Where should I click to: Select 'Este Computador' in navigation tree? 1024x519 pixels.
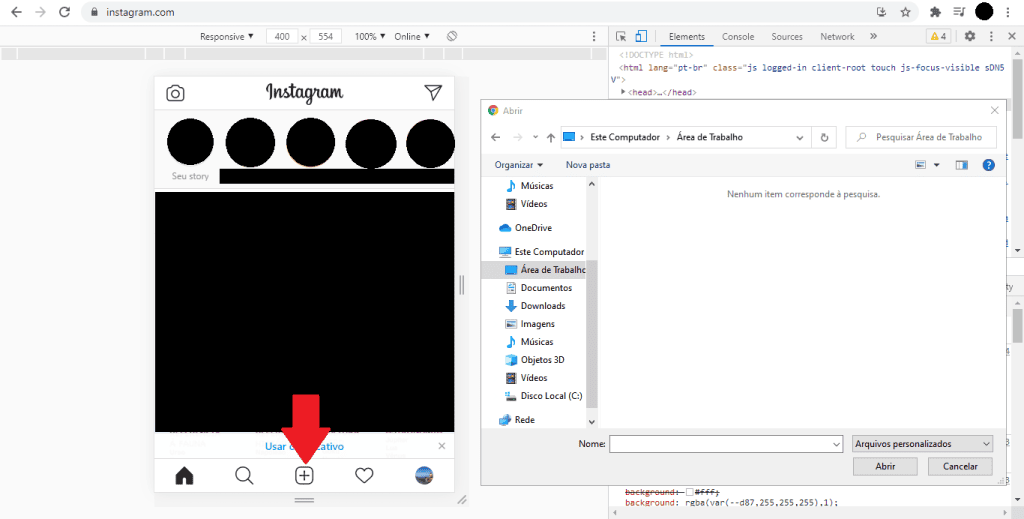click(541, 252)
